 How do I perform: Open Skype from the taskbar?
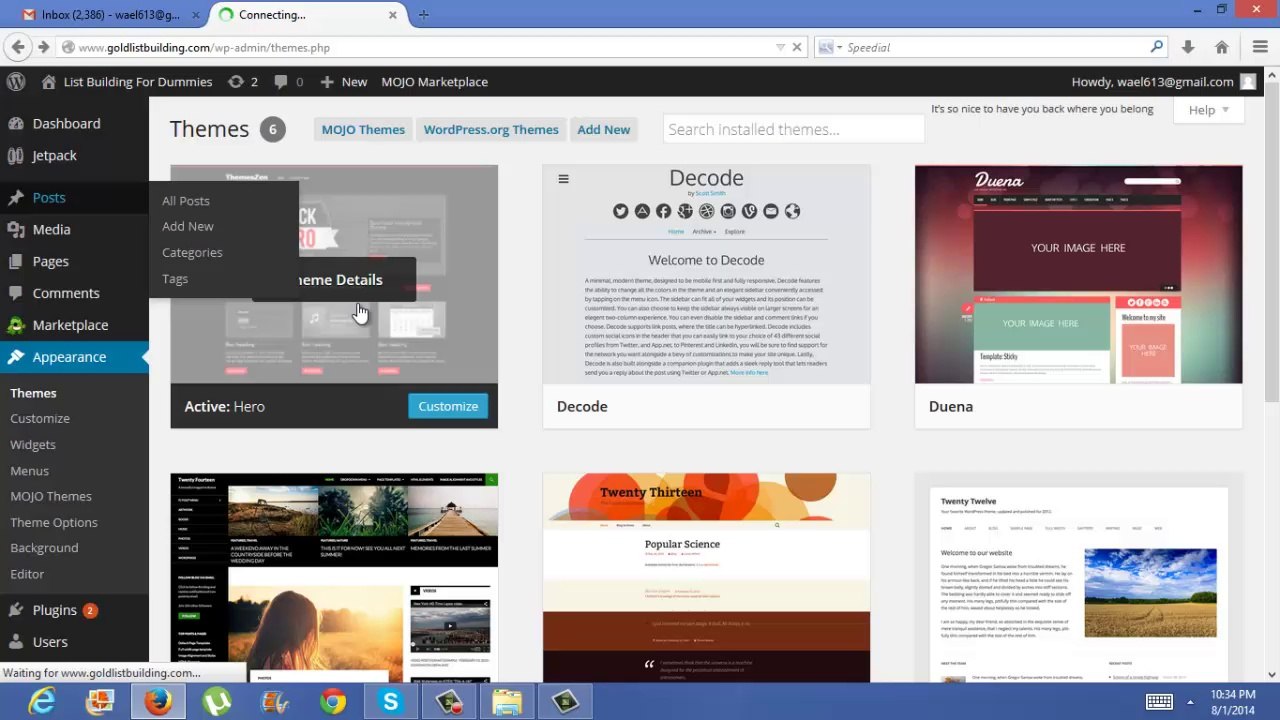[x=390, y=702]
